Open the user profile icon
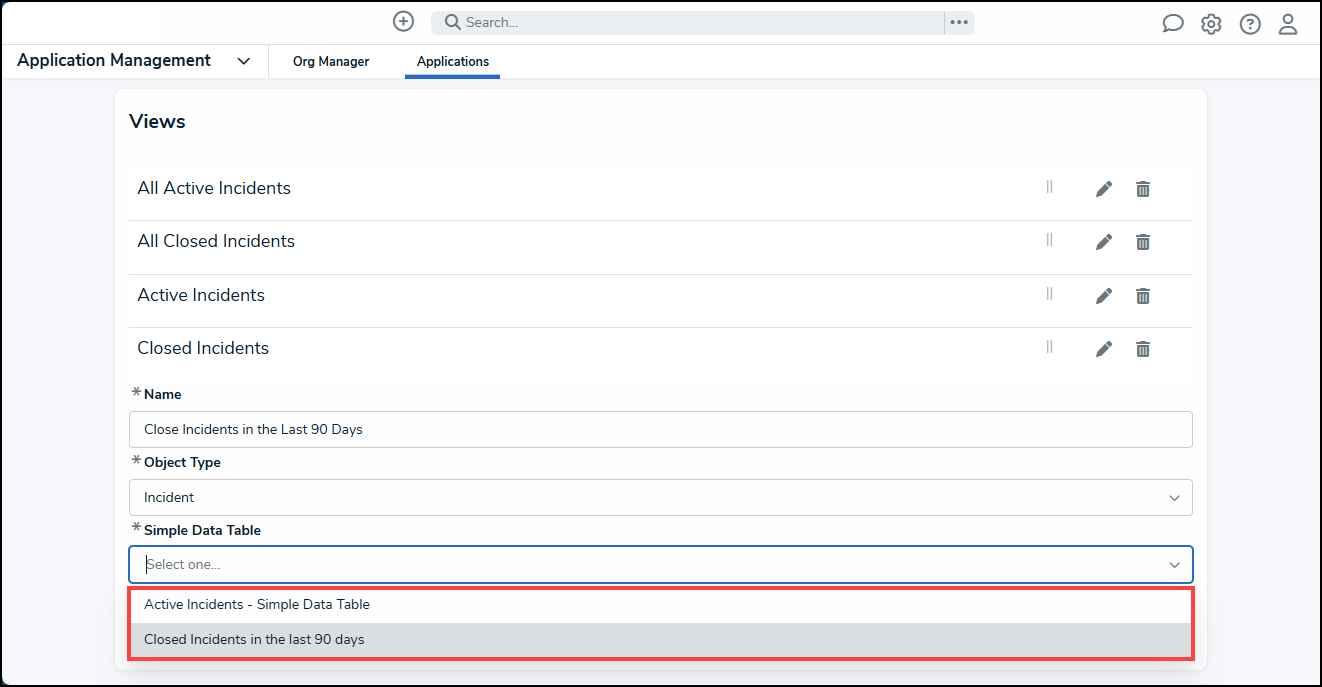The width and height of the screenshot is (1322, 687). coord(1288,24)
